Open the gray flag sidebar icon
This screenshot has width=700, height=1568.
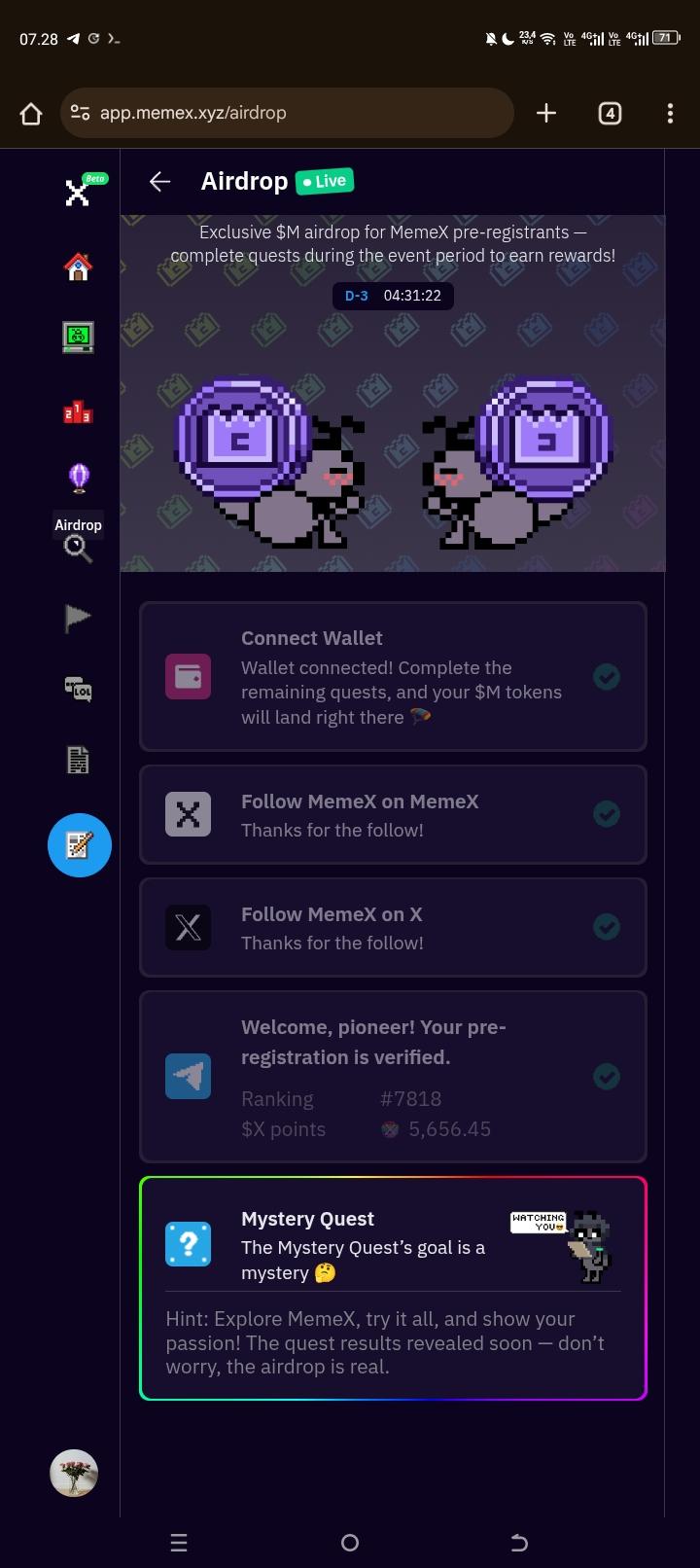(79, 618)
